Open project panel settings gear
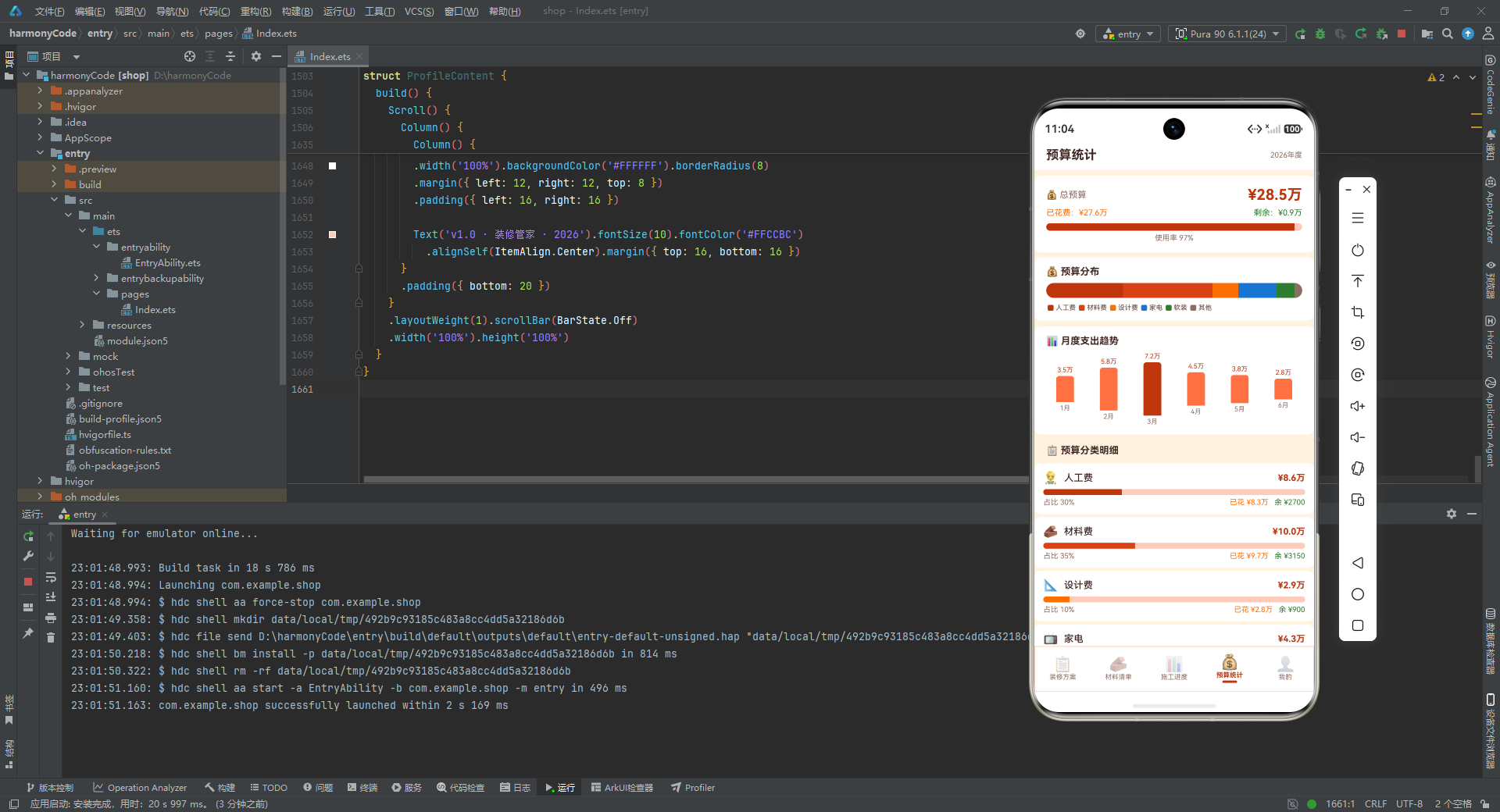This screenshot has width=1500, height=812. coord(256,56)
